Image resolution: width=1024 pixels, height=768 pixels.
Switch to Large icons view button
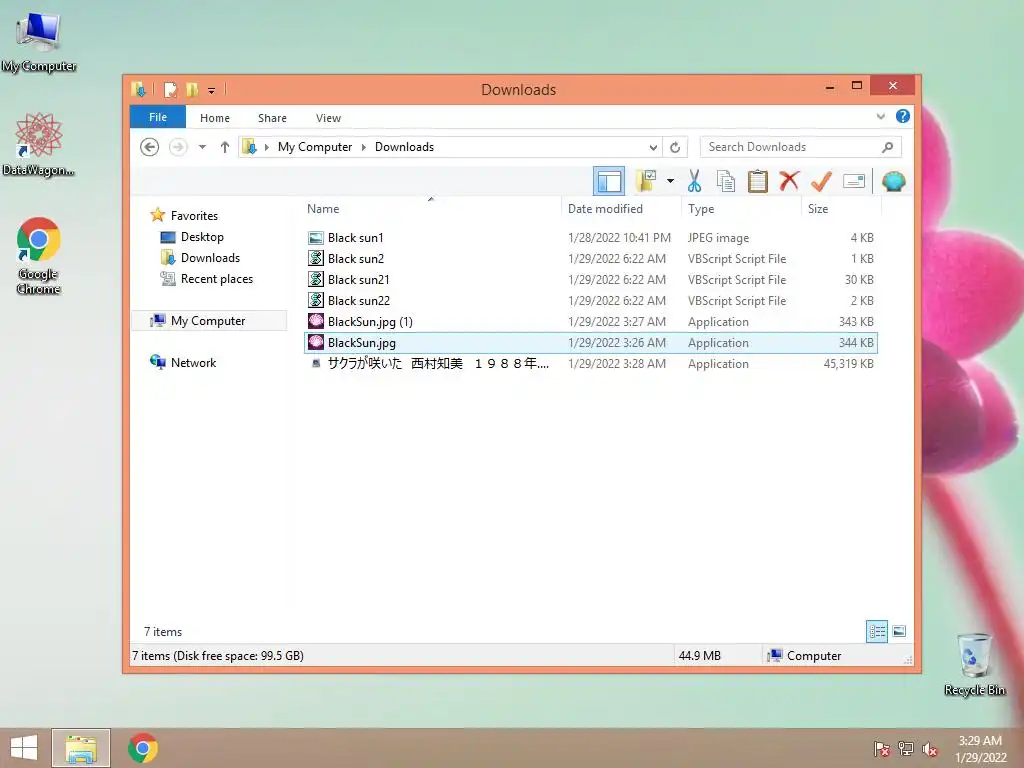[x=899, y=631]
